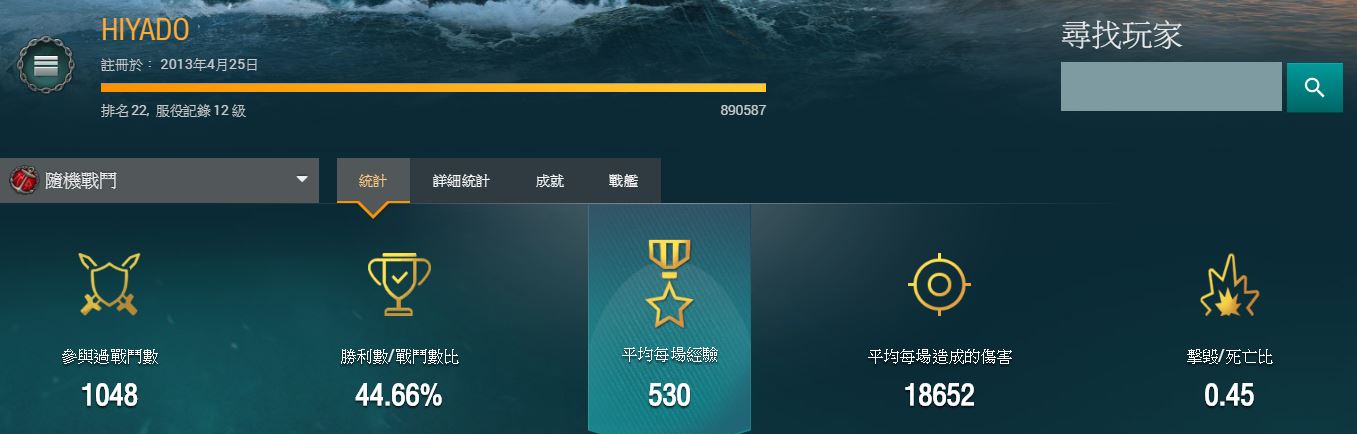Click the magnifier search button
The height and width of the screenshot is (434, 1357).
point(1314,87)
